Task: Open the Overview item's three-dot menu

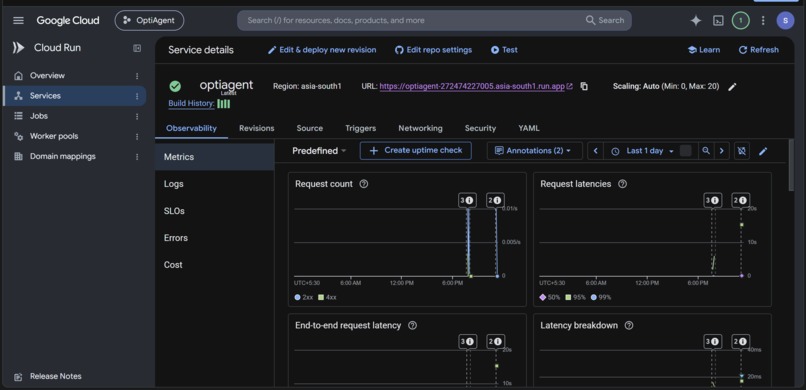Action: [x=137, y=76]
